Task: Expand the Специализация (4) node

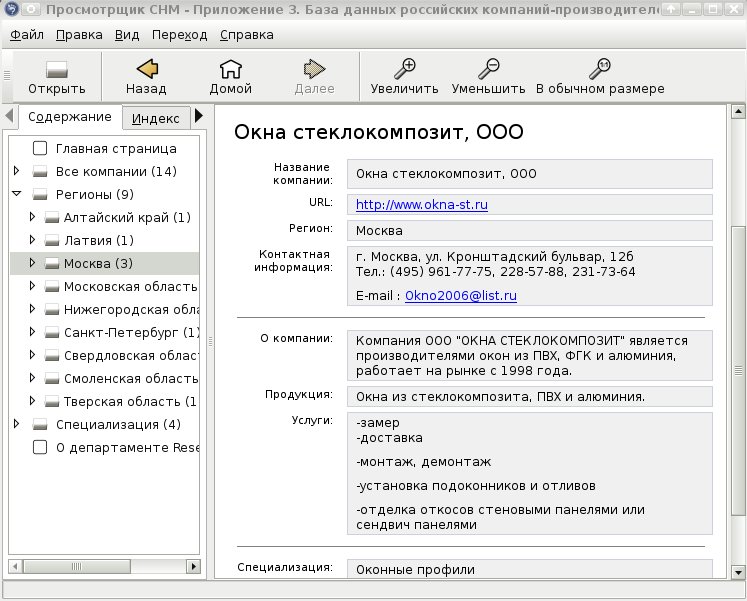Action: point(17,423)
